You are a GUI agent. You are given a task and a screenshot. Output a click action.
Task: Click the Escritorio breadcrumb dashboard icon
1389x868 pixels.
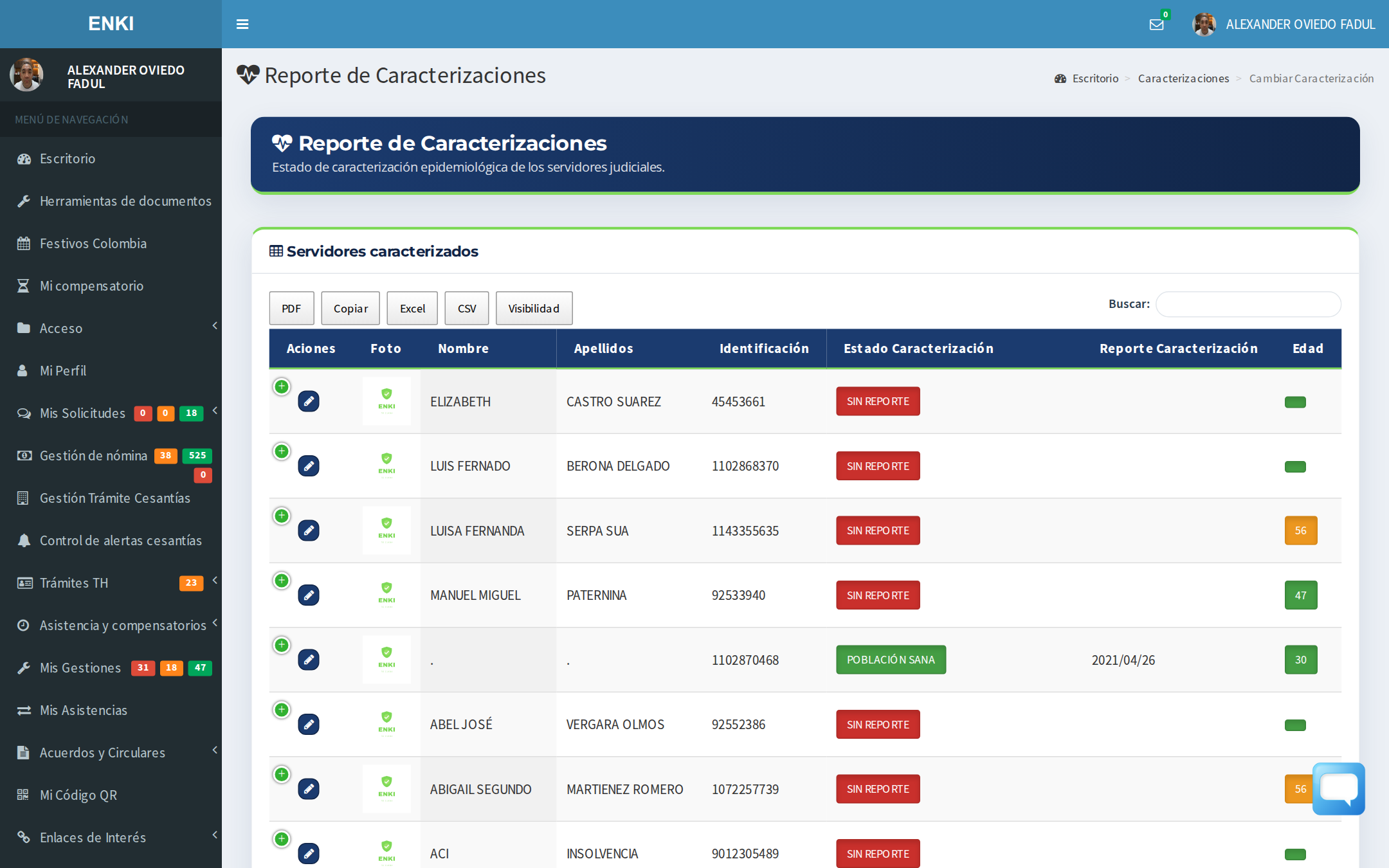point(1060,78)
